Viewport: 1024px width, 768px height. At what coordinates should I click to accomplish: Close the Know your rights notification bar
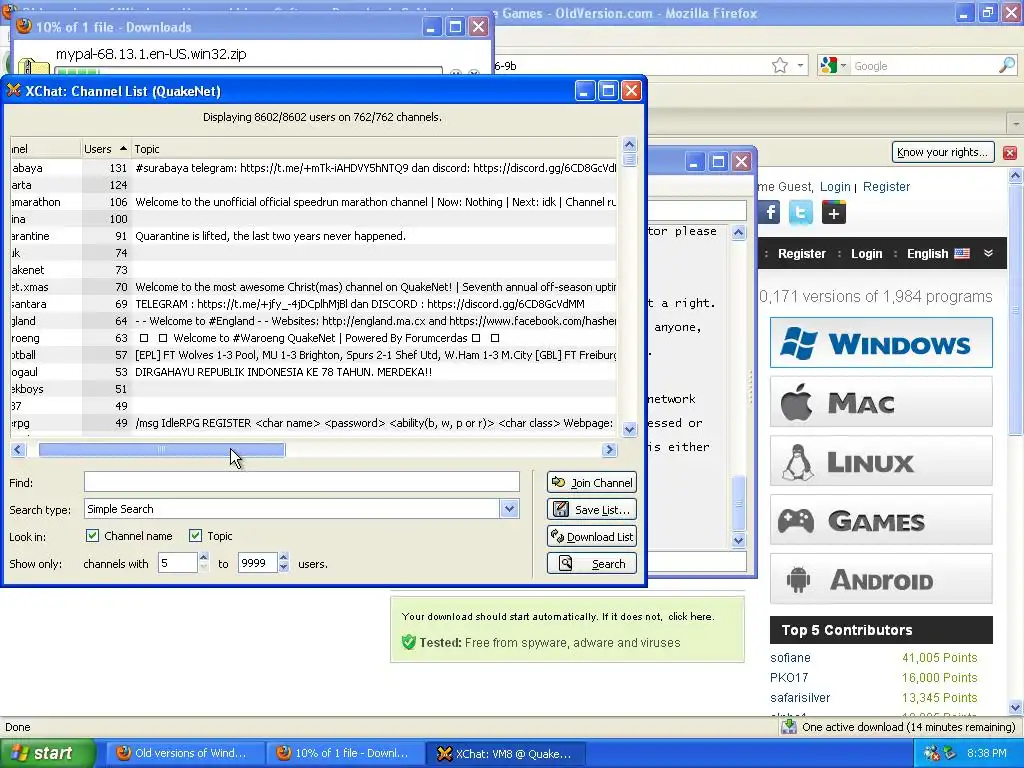coord(1010,153)
